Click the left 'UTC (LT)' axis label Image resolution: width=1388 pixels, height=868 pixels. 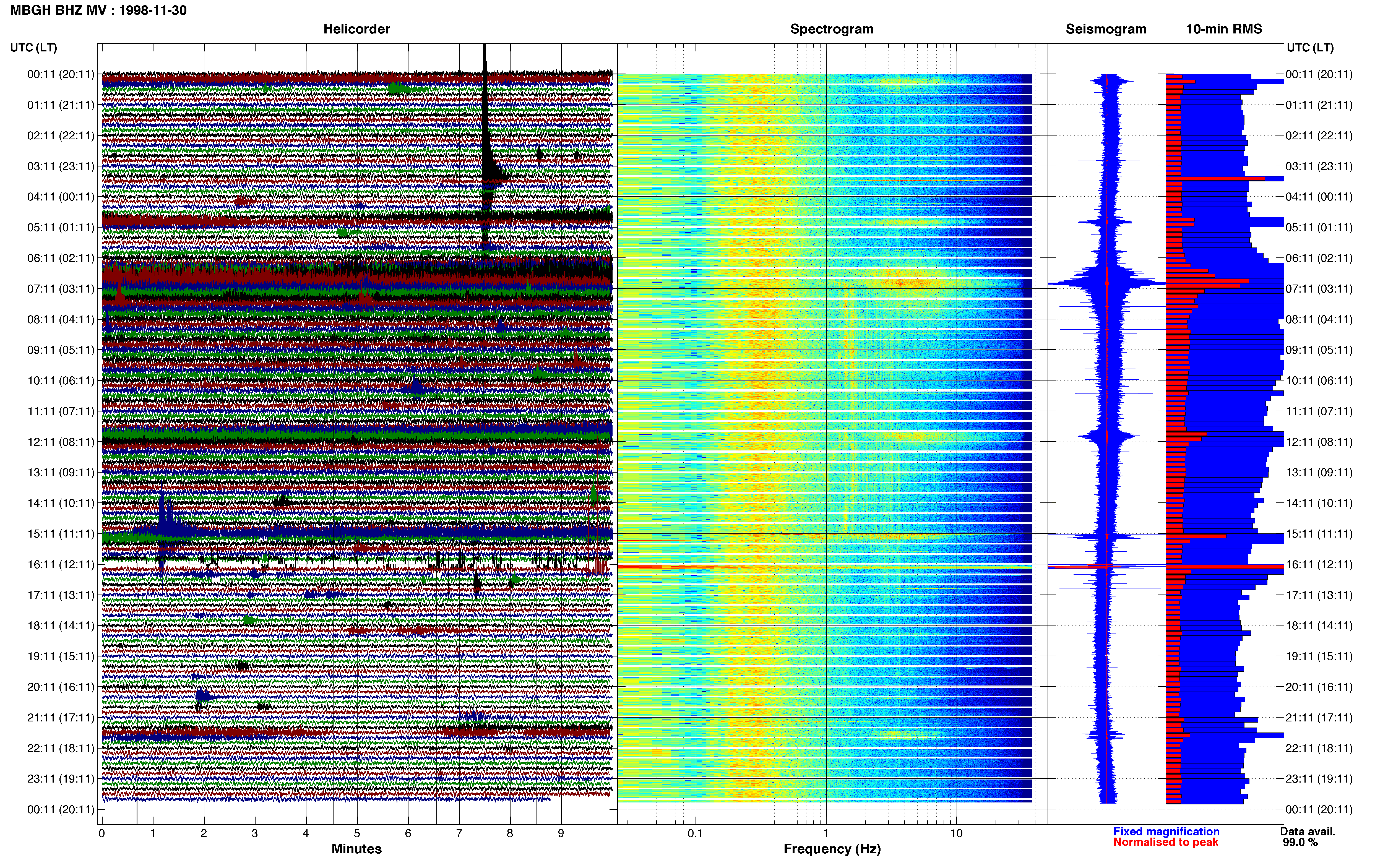tap(34, 47)
